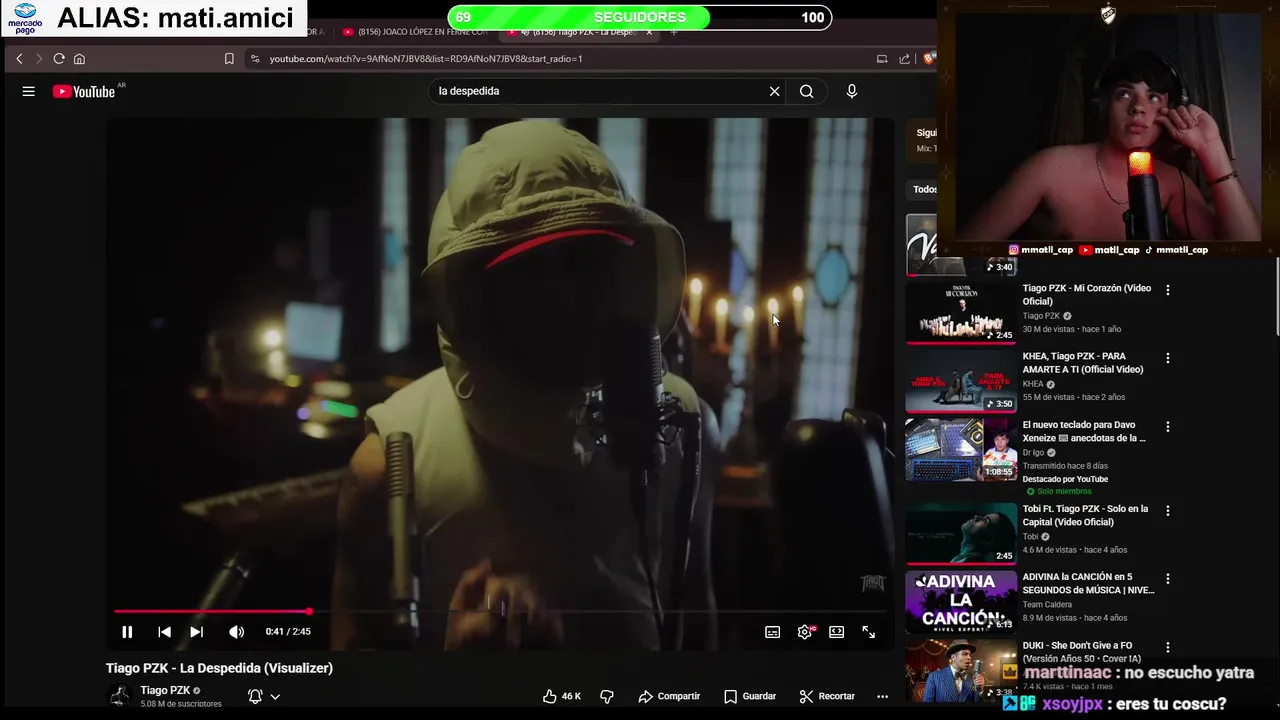Close the Tiago PZK browser tab
The height and width of the screenshot is (720, 1280).
click(x=649, y=32)
